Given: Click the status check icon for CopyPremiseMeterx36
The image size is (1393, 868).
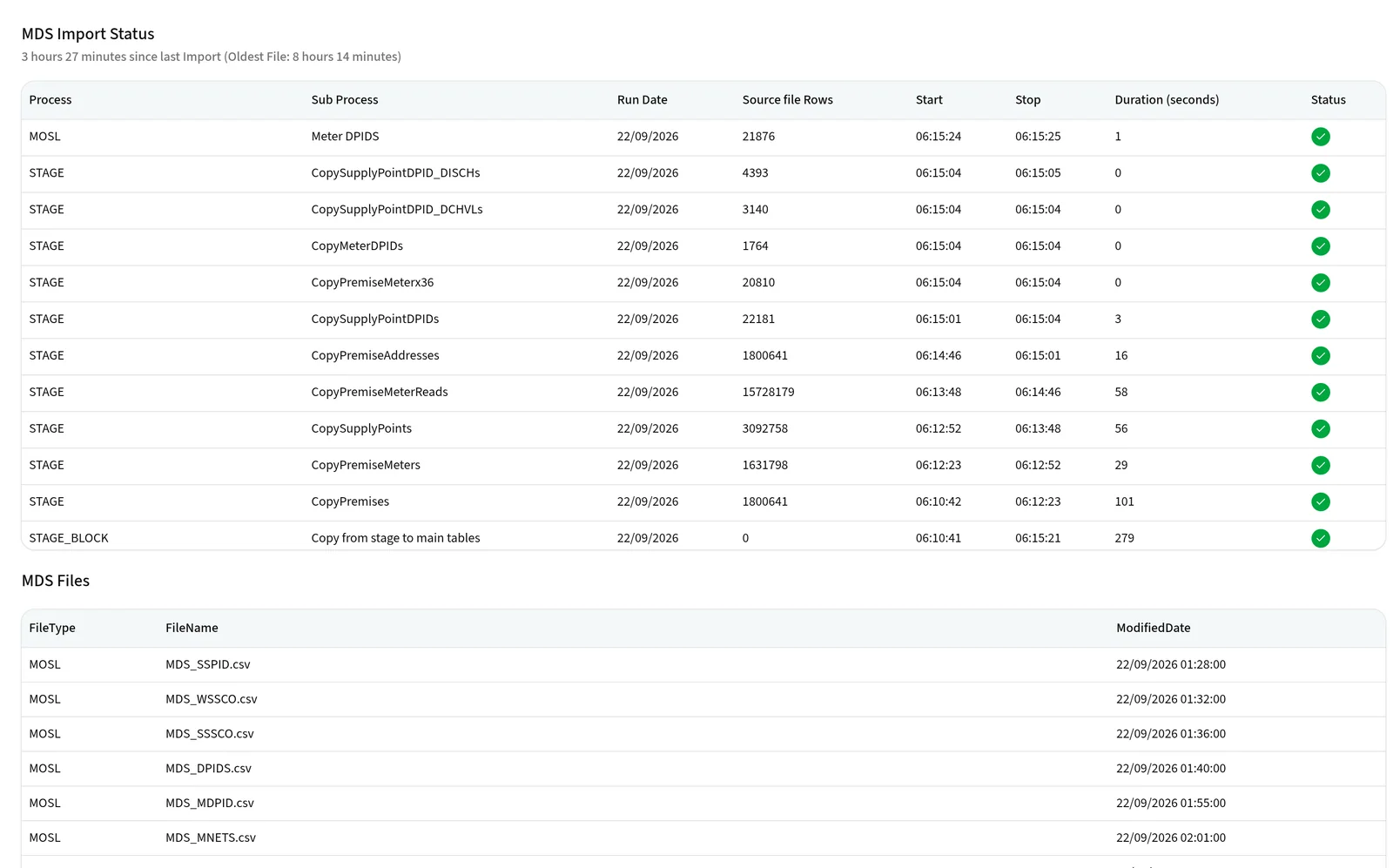Looking at the screenshot, I should 1321,283.
